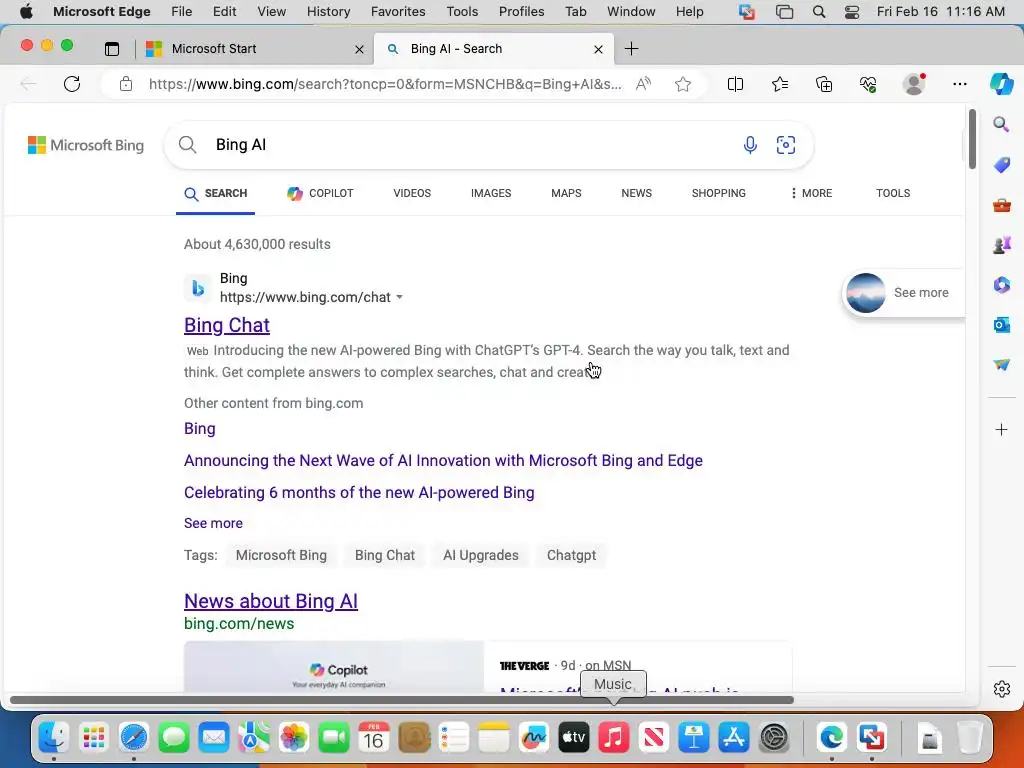
Task: Open the sidebar Microsoft 365 icon
Action: (1002, 285)
